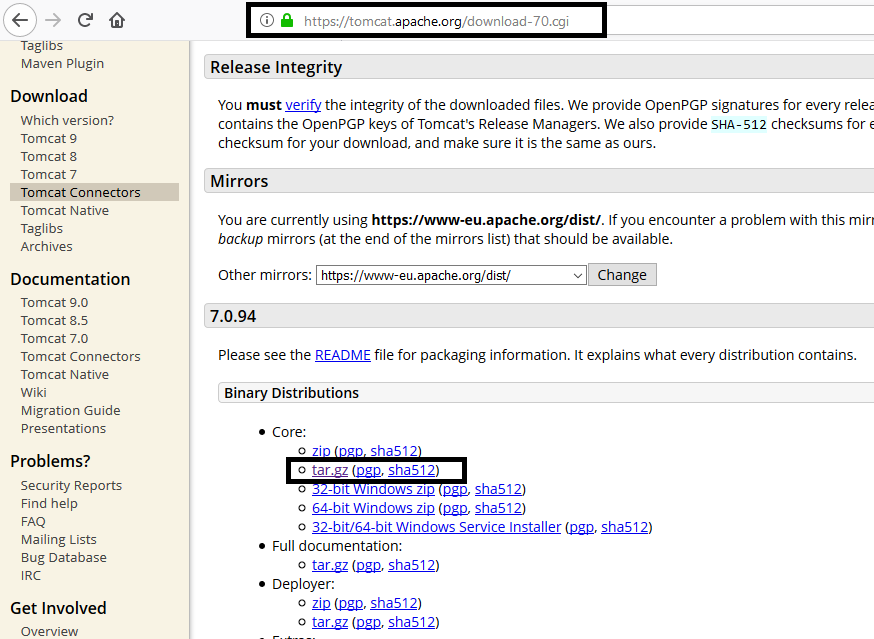The width and height of the screenshot is (874, 639).
Task: Open Security Reports page
Action: (x=71, y=486)
